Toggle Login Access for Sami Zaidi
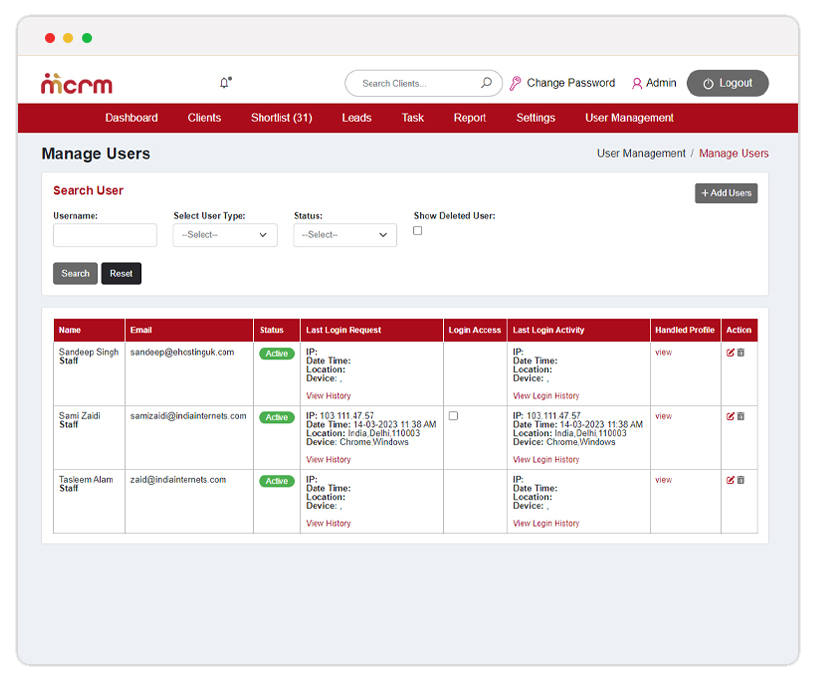The height and width of the screenshot is (680, 820). point(453,415)
